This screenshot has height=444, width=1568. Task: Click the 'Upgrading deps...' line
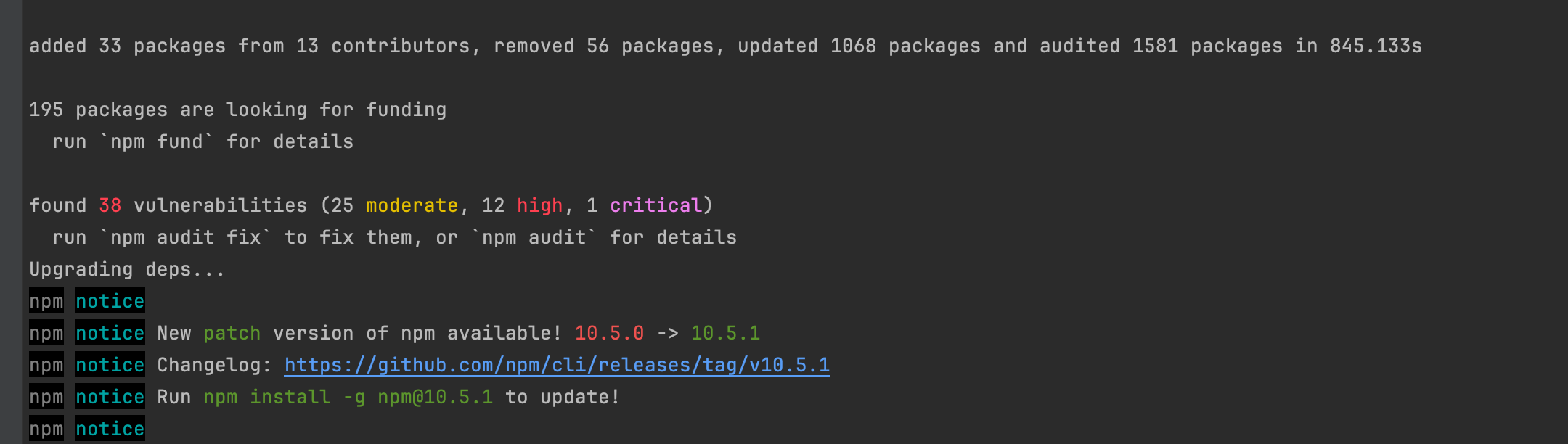(127, 269)
